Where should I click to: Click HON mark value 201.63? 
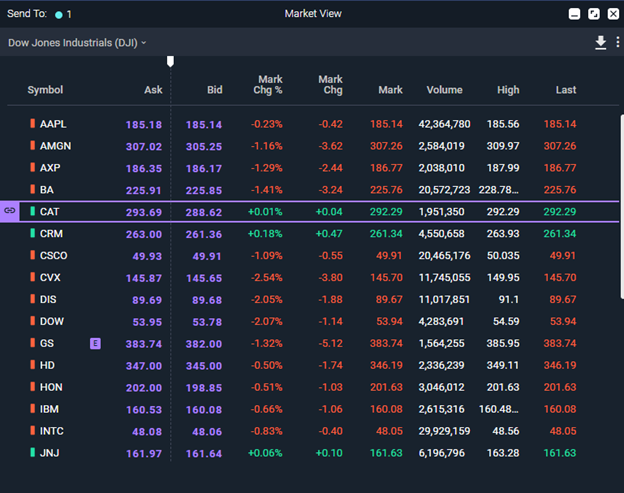(386, 387)
